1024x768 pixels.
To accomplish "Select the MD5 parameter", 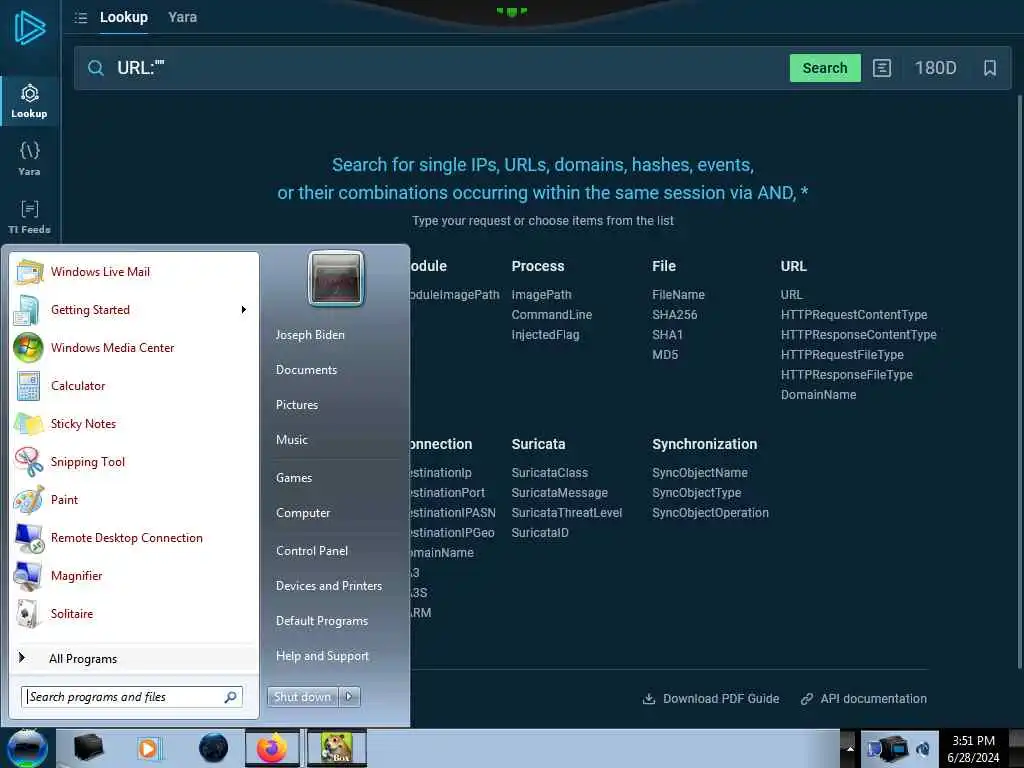I will click(665, 355).
